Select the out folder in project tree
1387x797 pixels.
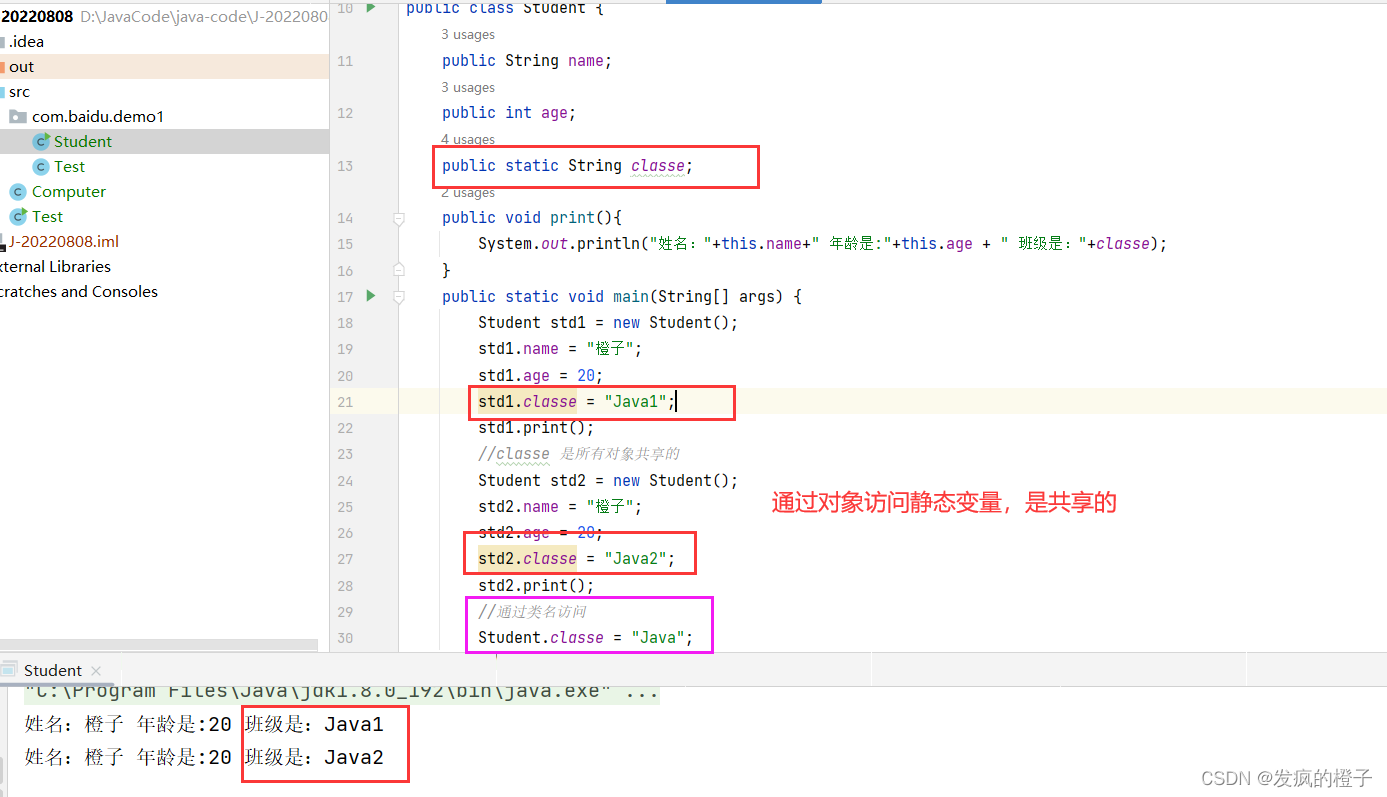(x=22, y=67)
